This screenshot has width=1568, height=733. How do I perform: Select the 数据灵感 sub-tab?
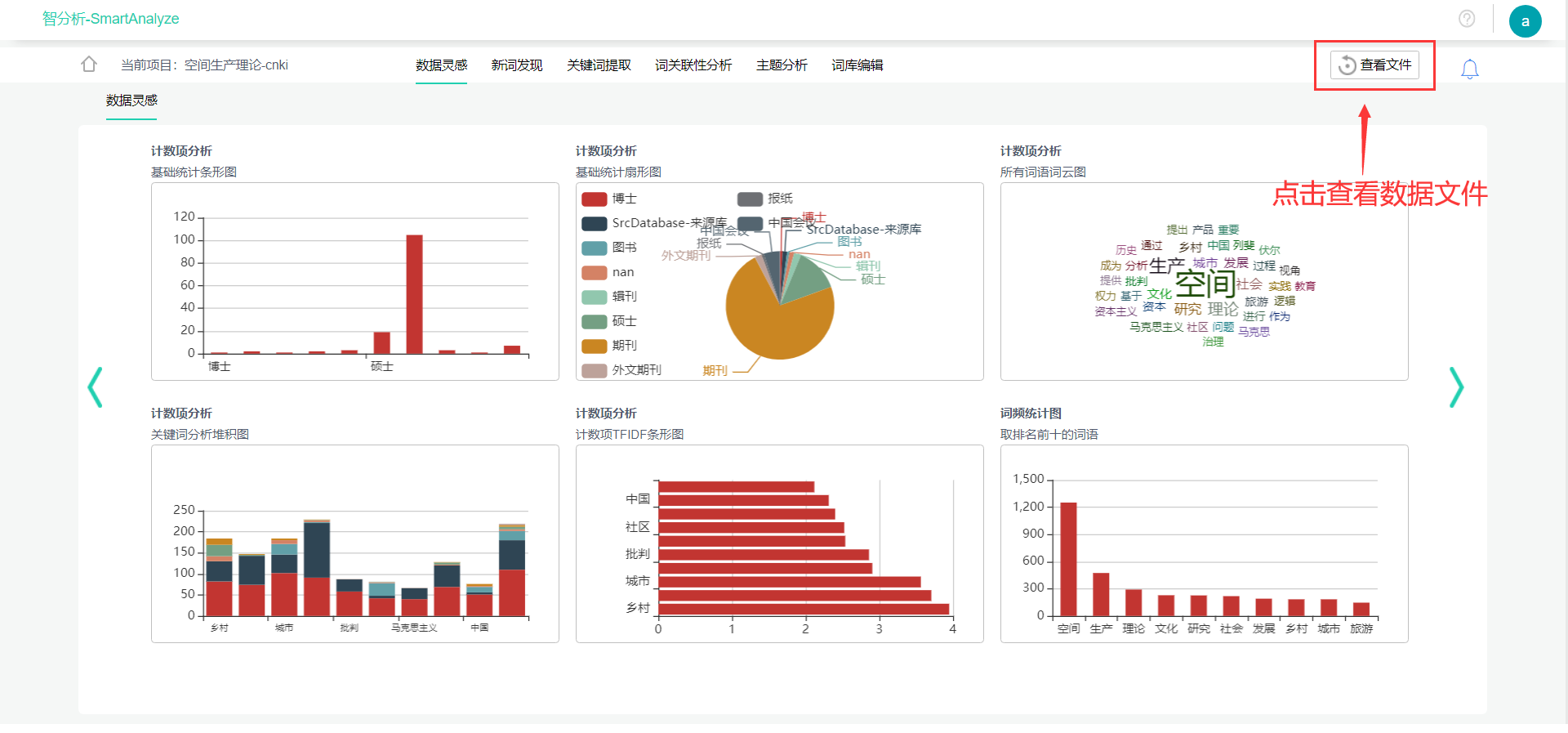click(131, 101)
